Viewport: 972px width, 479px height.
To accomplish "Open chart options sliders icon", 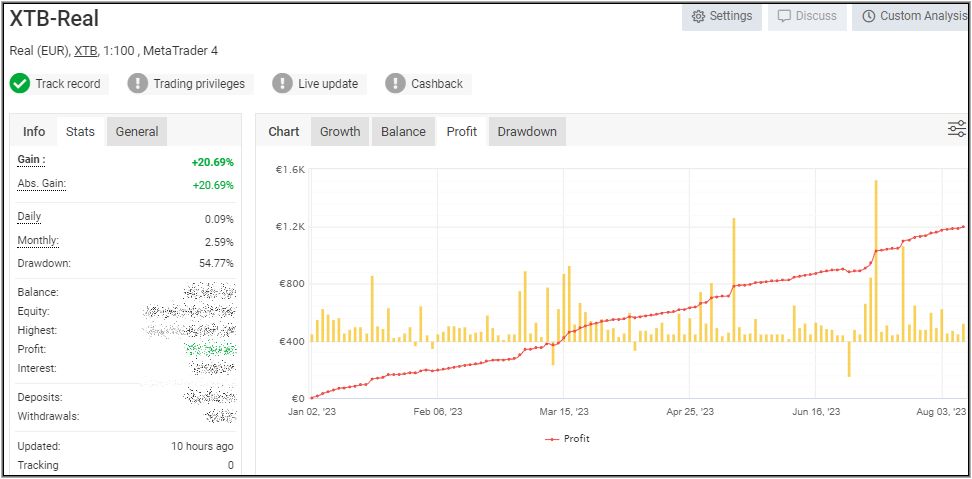I will click(957, 129).
